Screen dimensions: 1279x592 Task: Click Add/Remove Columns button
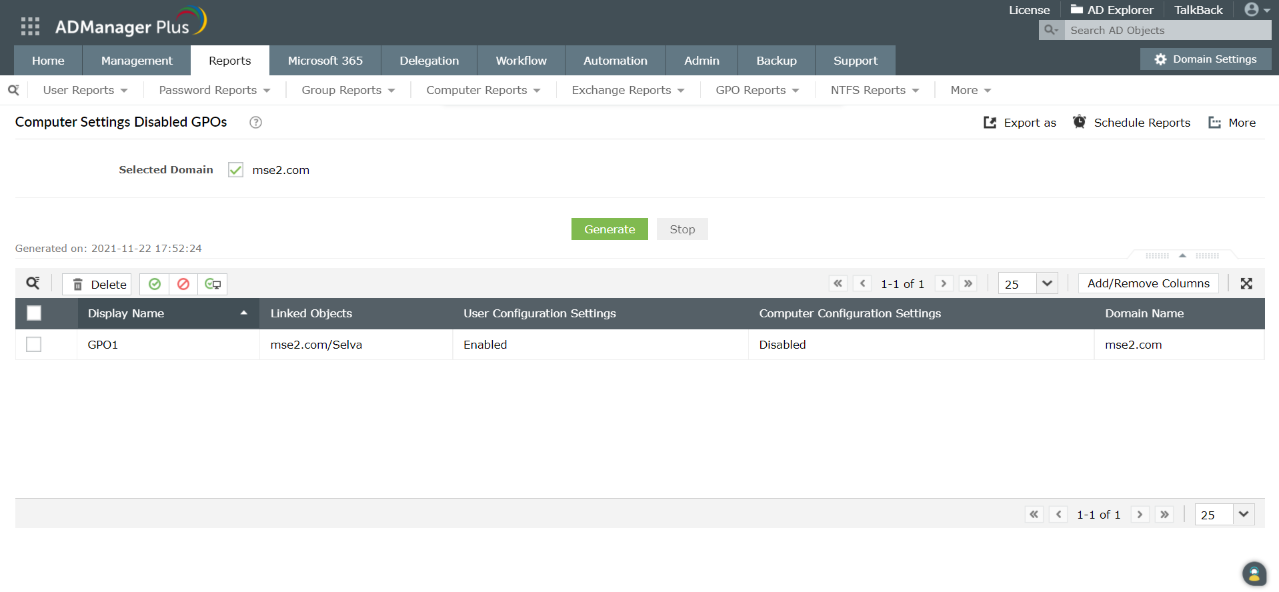[1148, 283]
